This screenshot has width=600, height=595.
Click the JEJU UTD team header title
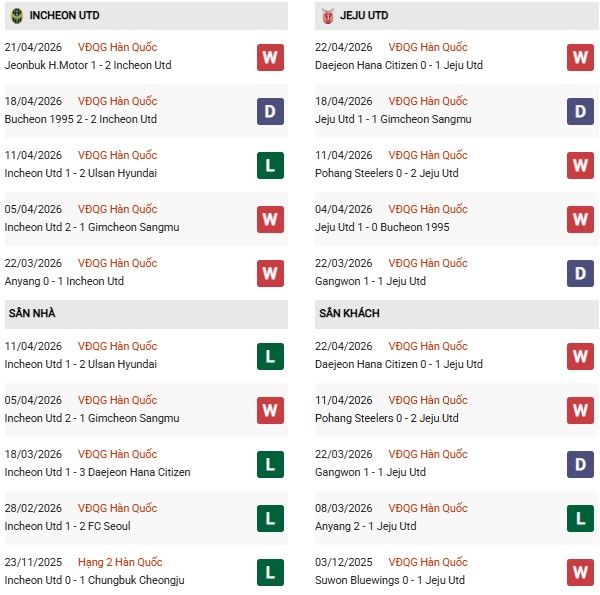pyautogui.click(x=366, y=16)
